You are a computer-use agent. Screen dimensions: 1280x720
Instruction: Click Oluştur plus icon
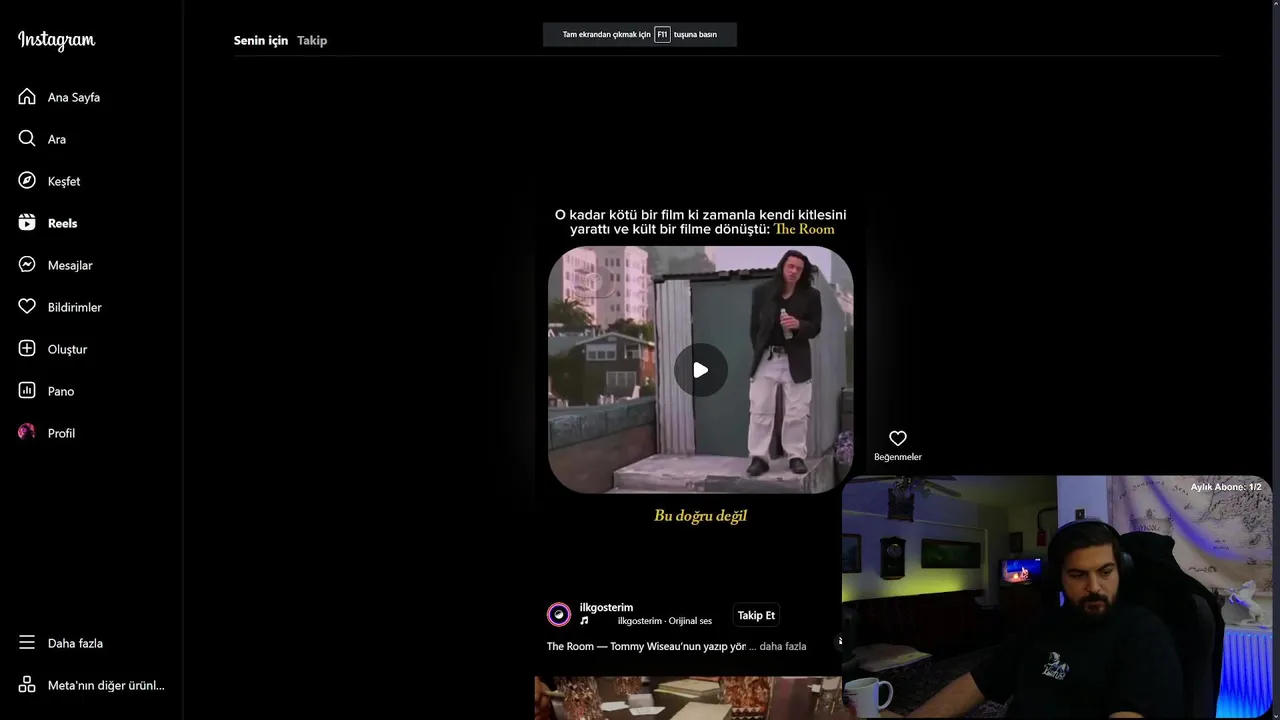27,349
